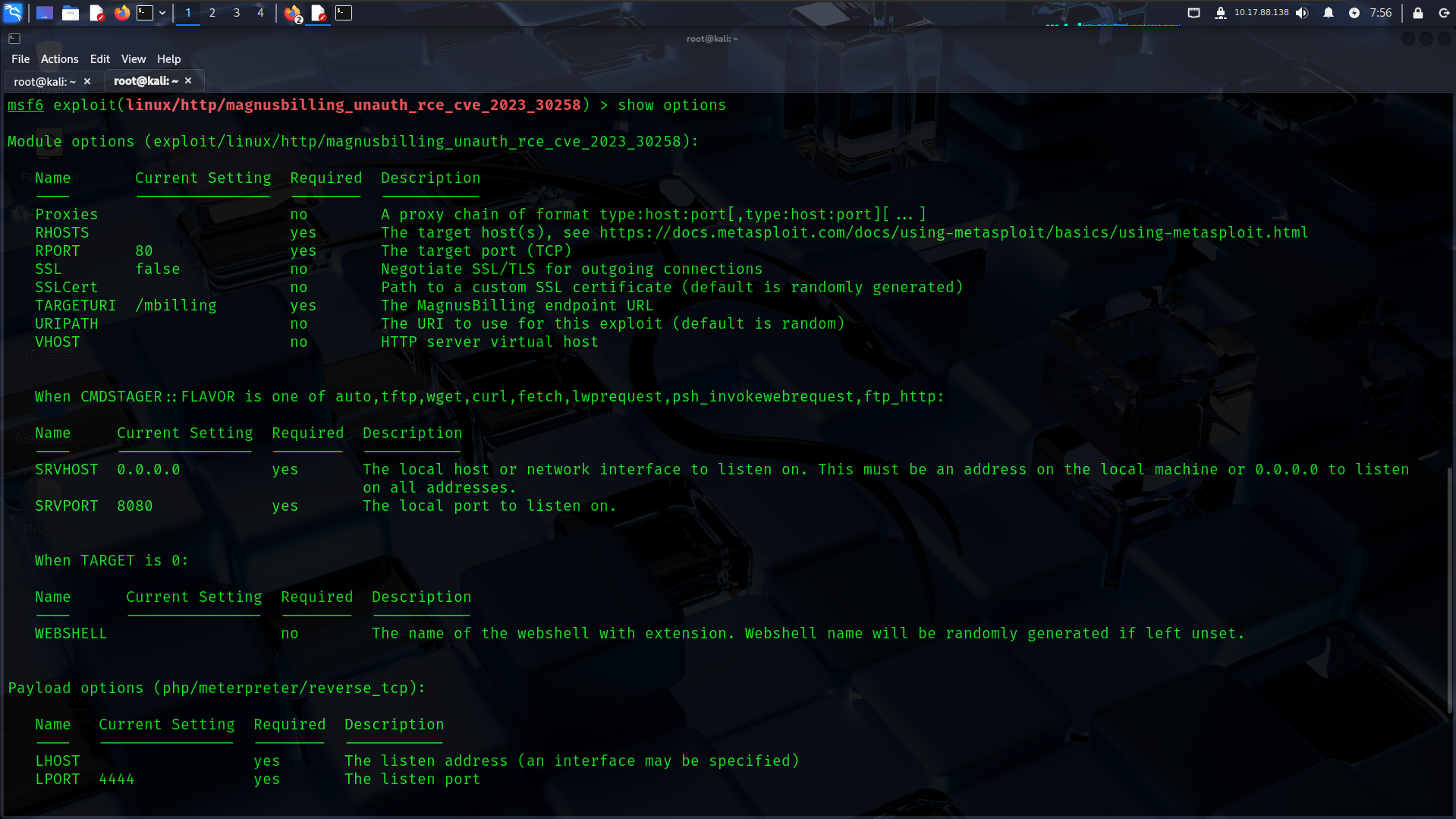1456x819 pixels.
Task: Switch to workspace 2
Action: (x=212, y=13)
